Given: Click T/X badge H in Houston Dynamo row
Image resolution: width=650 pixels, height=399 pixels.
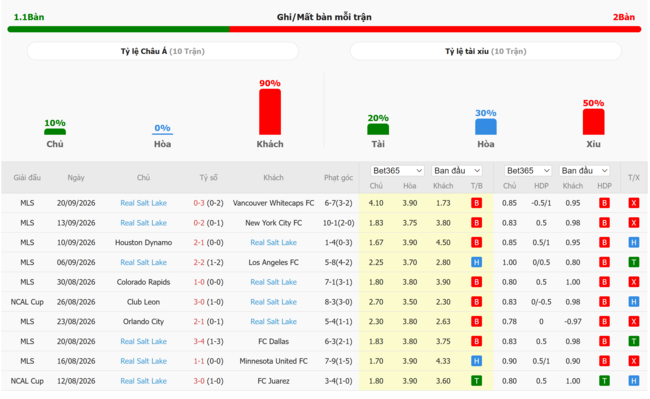Looking at the screenshot, I should pos(633,242).
